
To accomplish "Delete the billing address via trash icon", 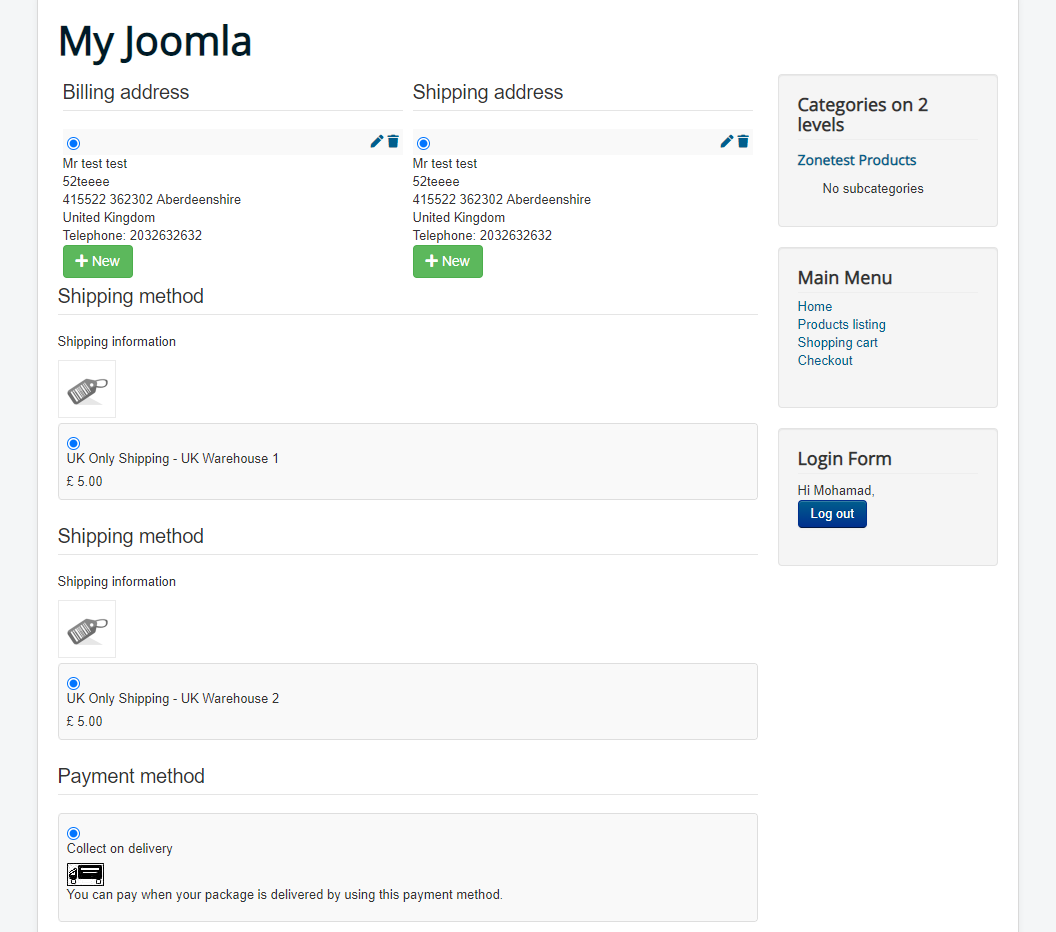I will pyautogui.click(x=393, y=142).
